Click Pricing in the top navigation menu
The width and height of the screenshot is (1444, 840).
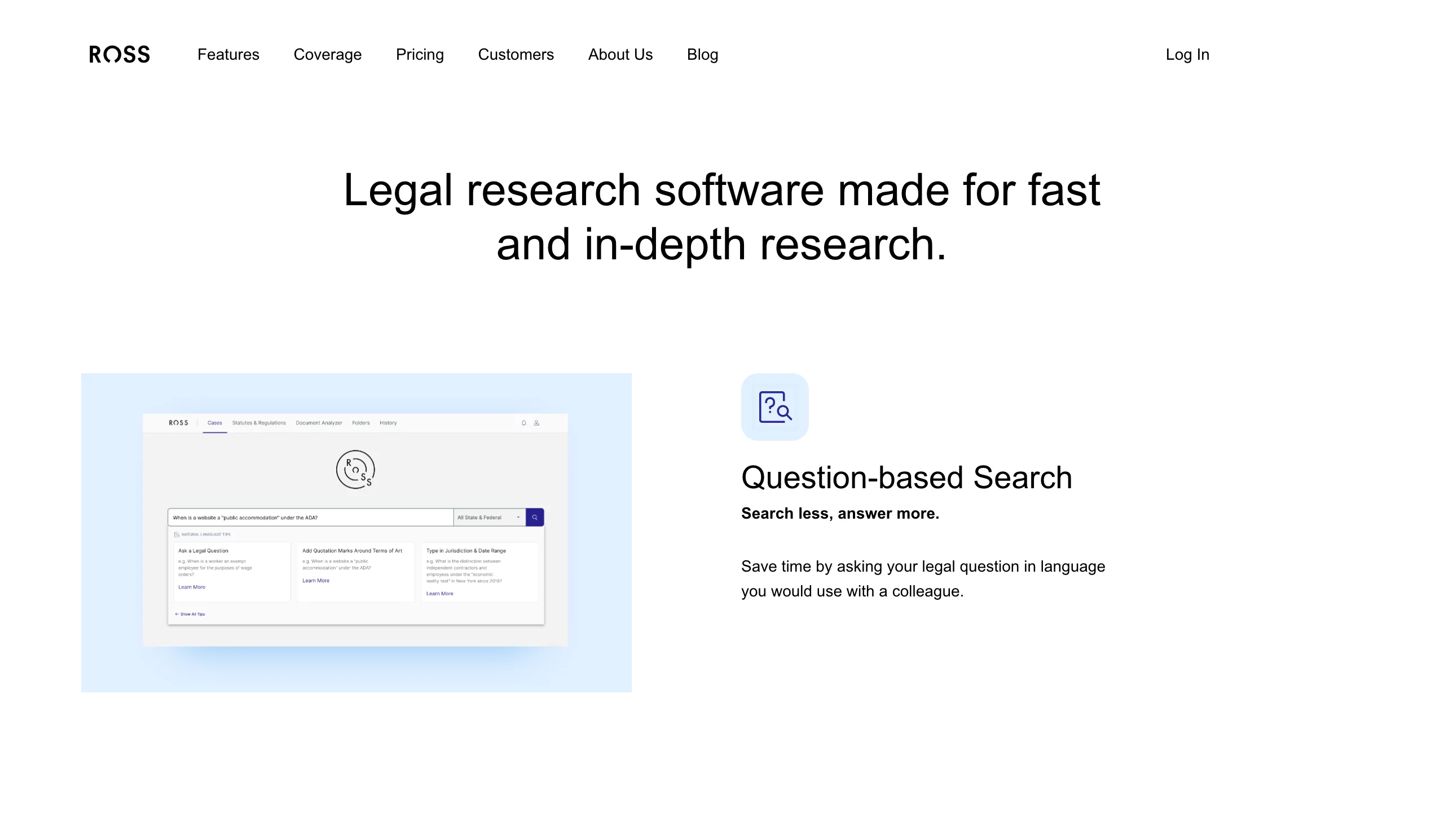click(x=420, y=55)
